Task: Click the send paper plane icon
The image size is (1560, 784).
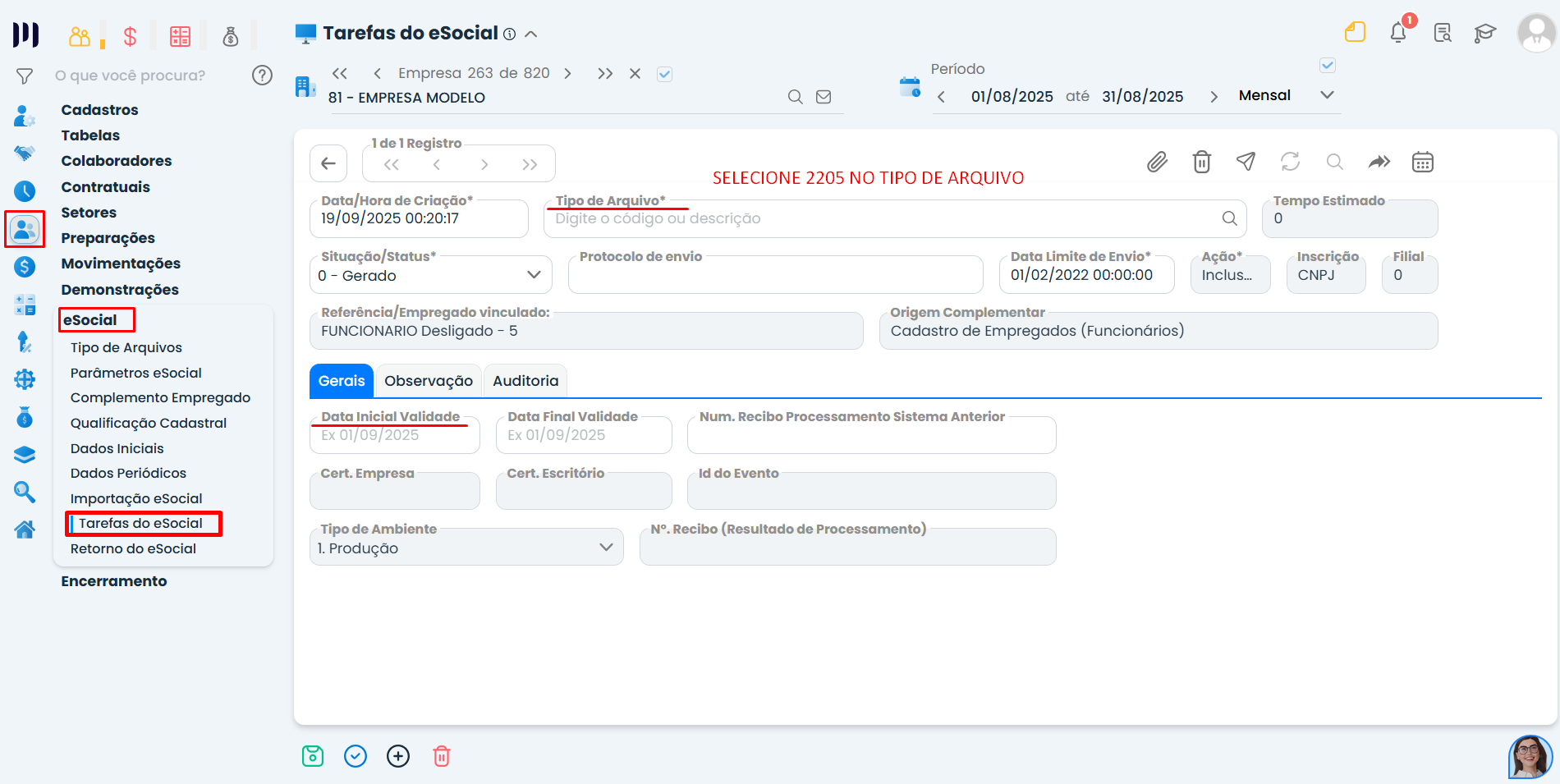Action: tap(1246, 162)
